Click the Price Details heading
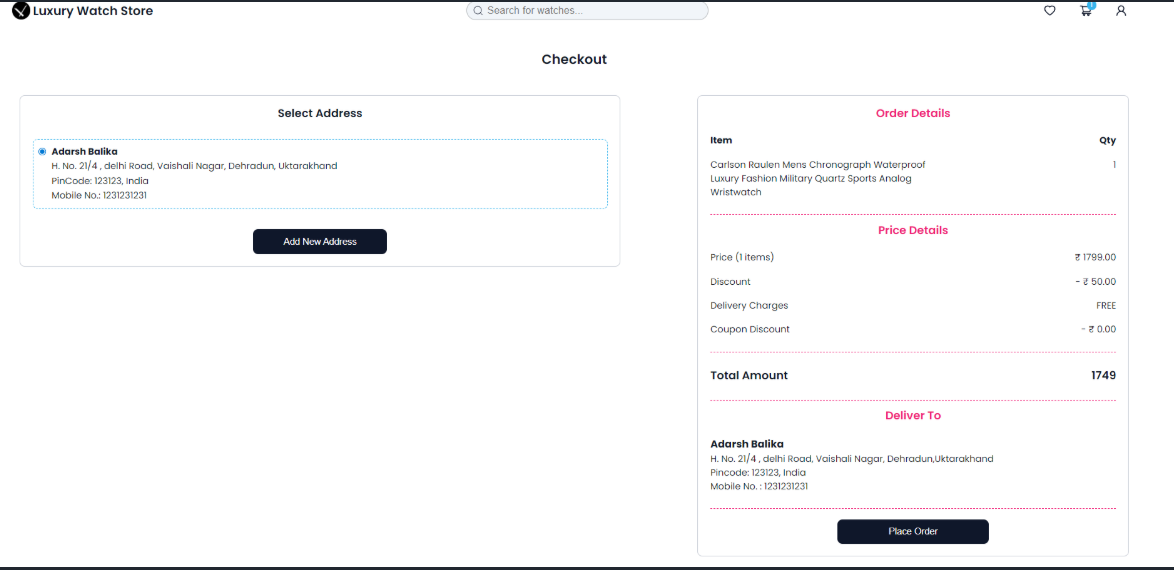The image size is (1174, 570). coord(912,230)
